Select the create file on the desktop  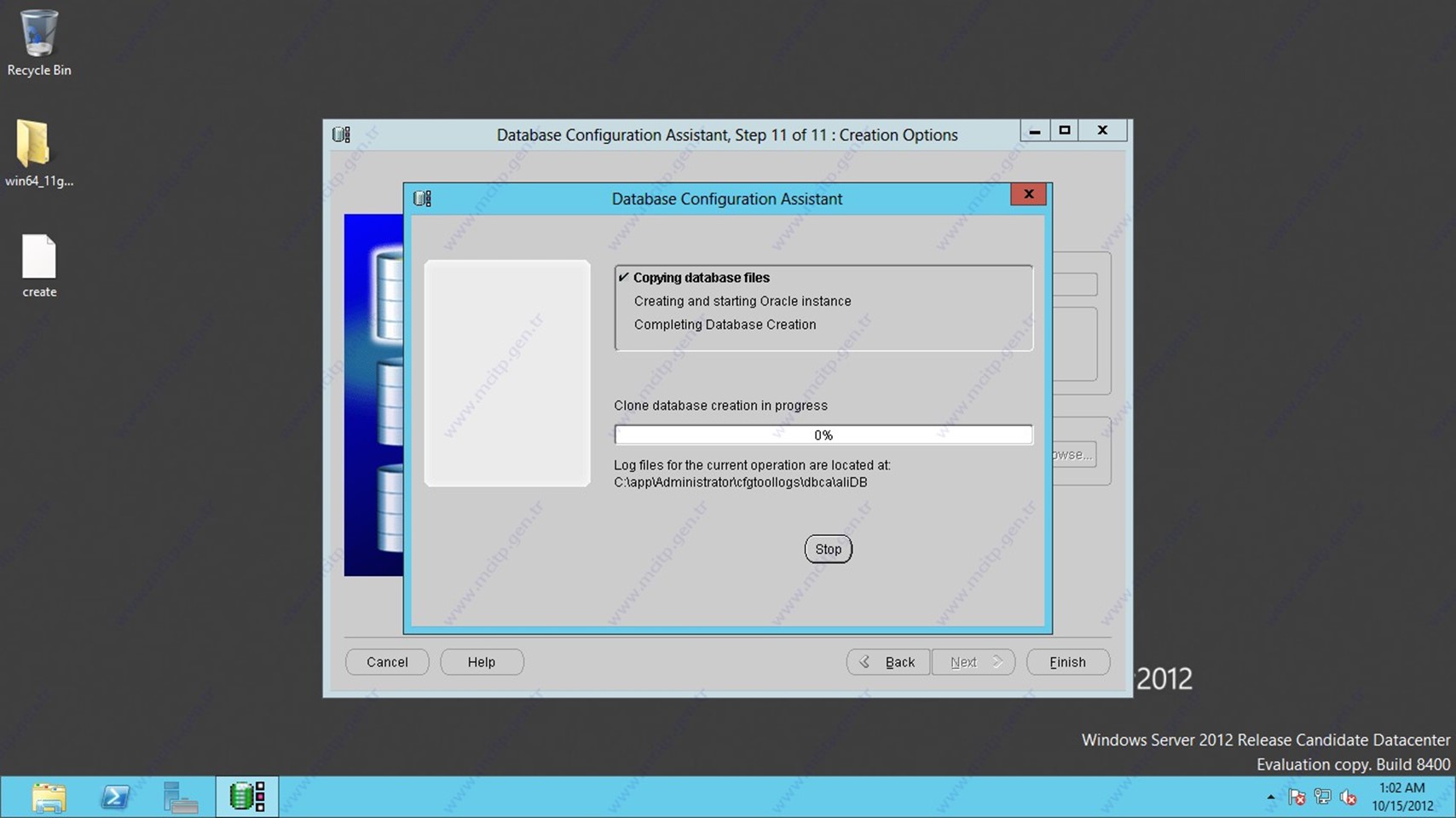(x=38, y=266)
